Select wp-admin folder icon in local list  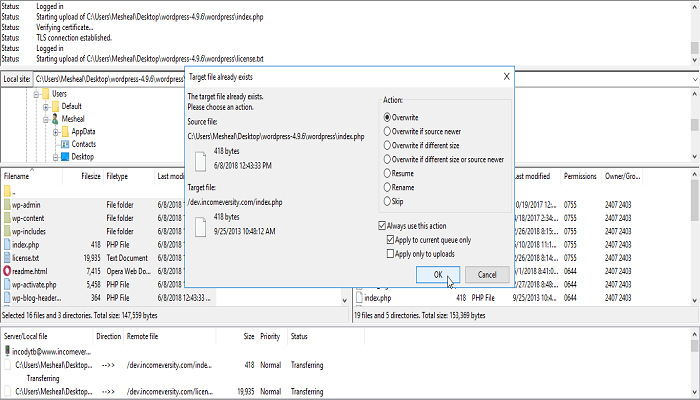[7, 205]
